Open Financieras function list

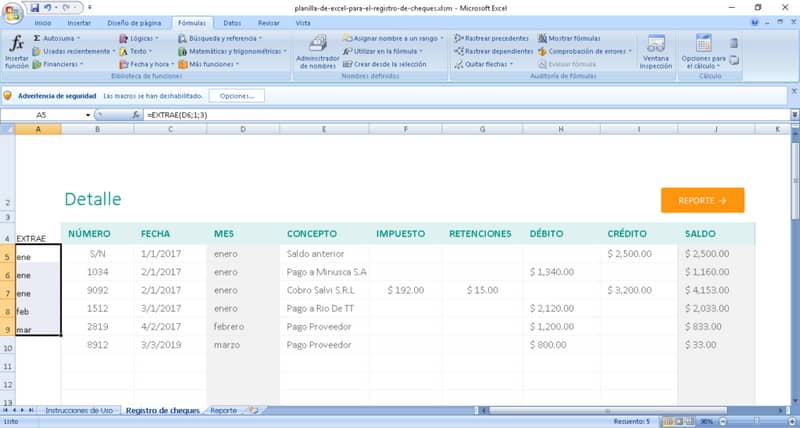coord(56,65)
